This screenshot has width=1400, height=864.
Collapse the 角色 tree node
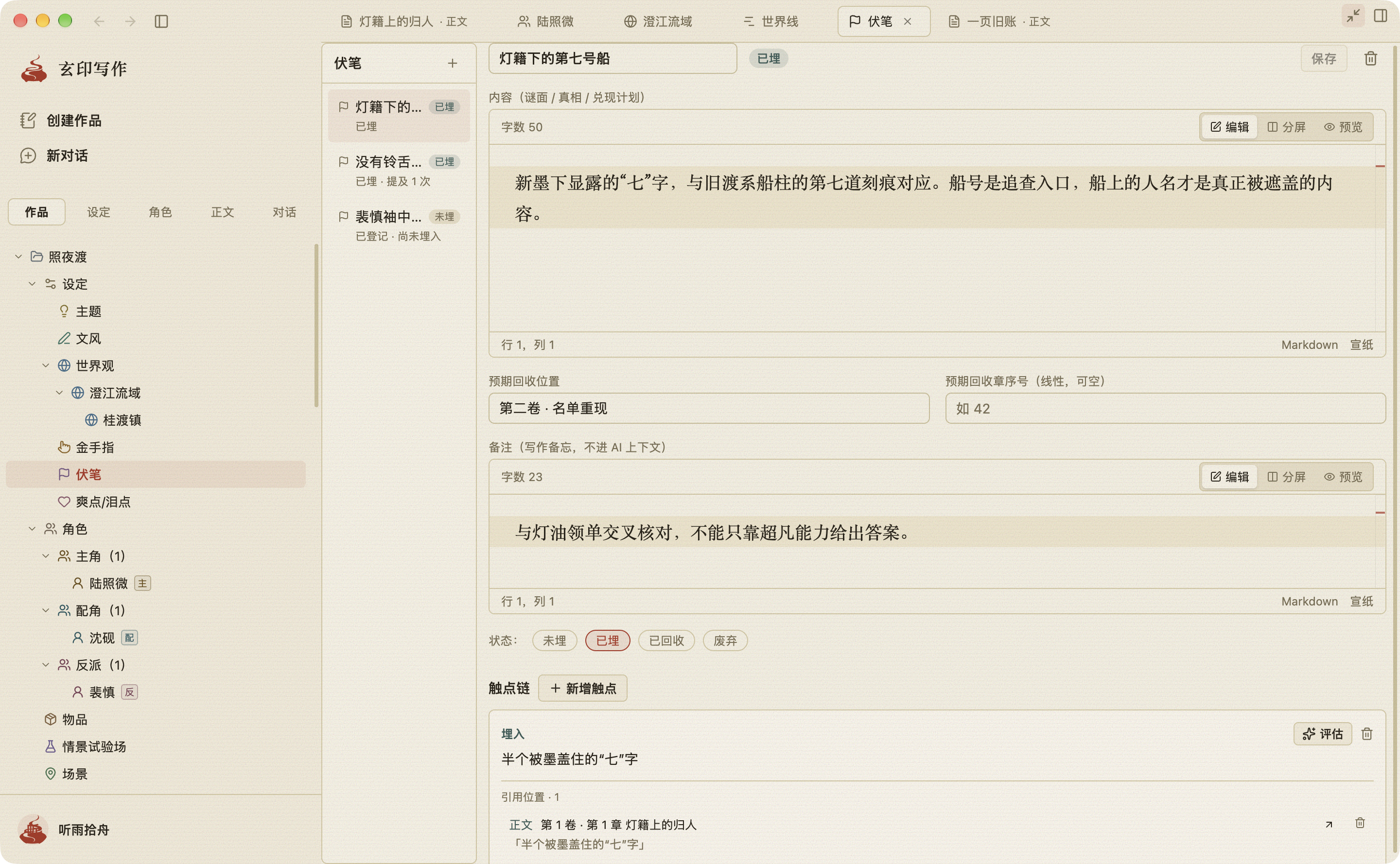[32, 529]
